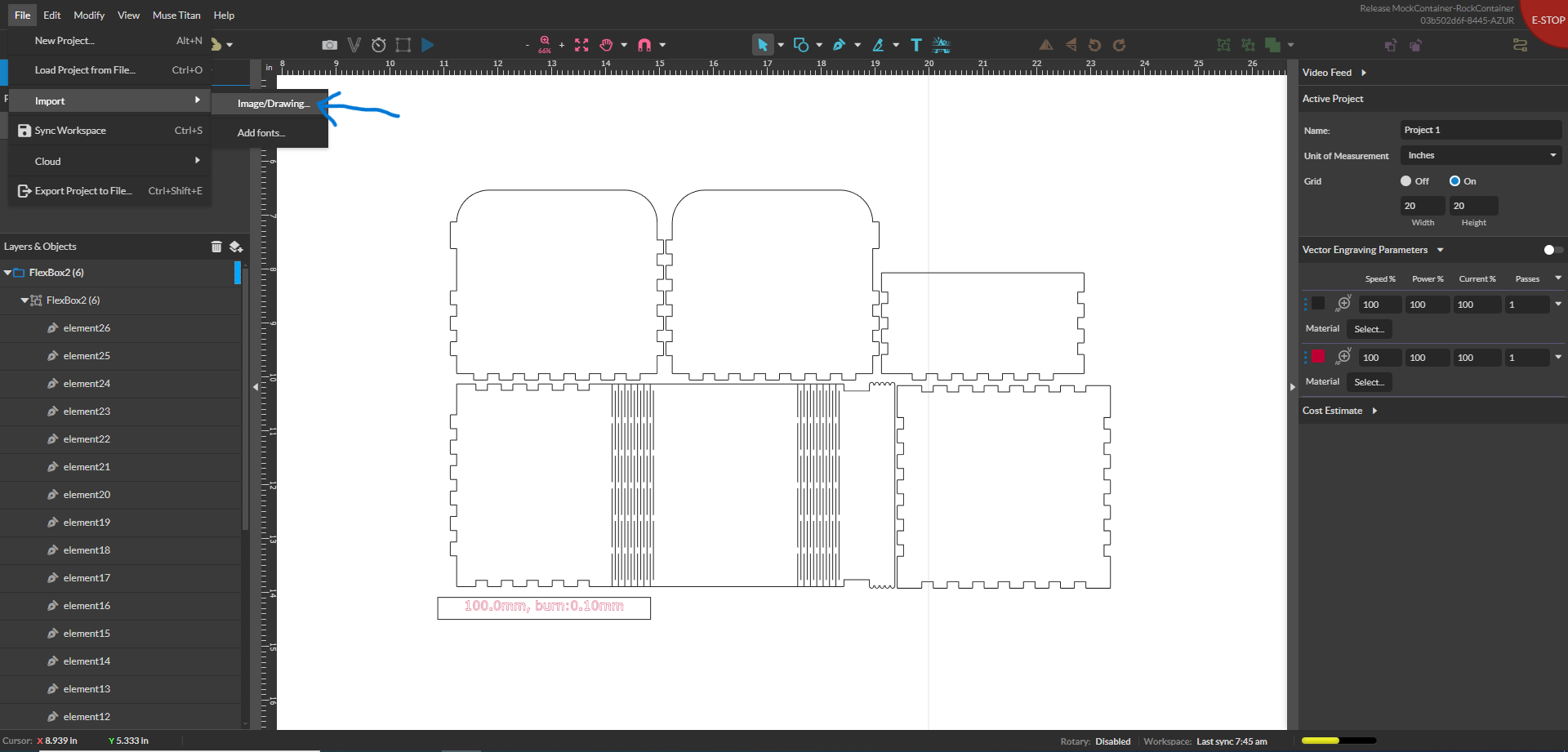Image resolution: width=1568 pixels, height=752 pixels.
Task: Click the camera capture icon in toolbar
Action: coord(330,45)
